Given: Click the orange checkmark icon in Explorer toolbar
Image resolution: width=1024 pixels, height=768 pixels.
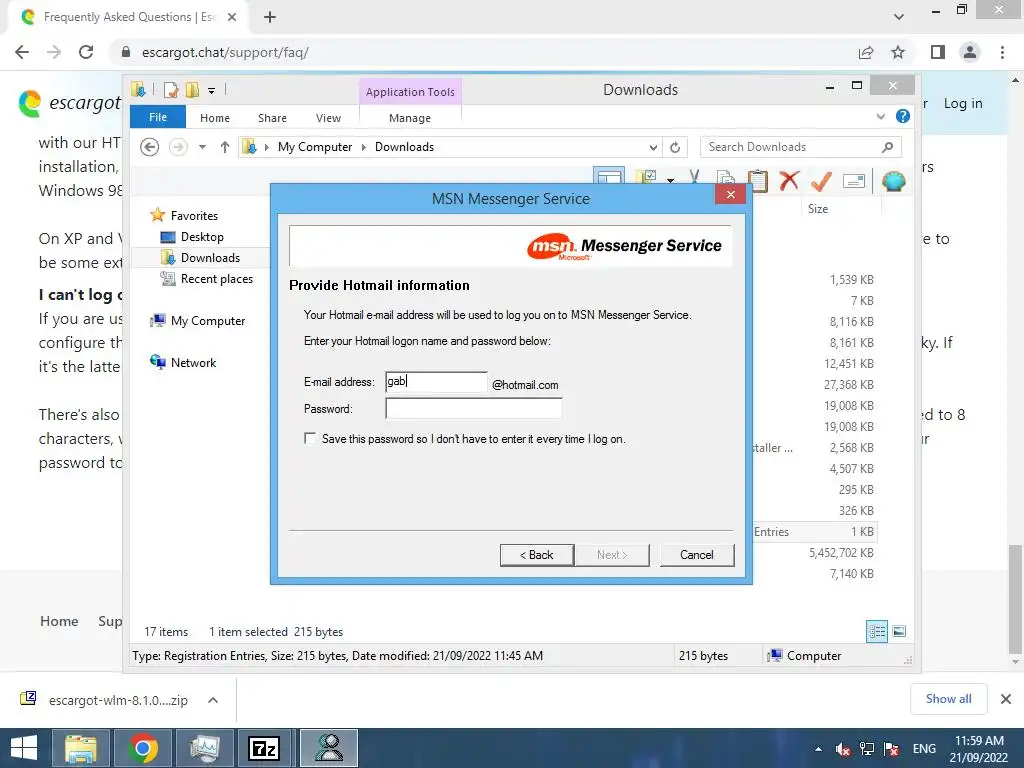Looking at the screenshot, I should click(x=821, y=181).
